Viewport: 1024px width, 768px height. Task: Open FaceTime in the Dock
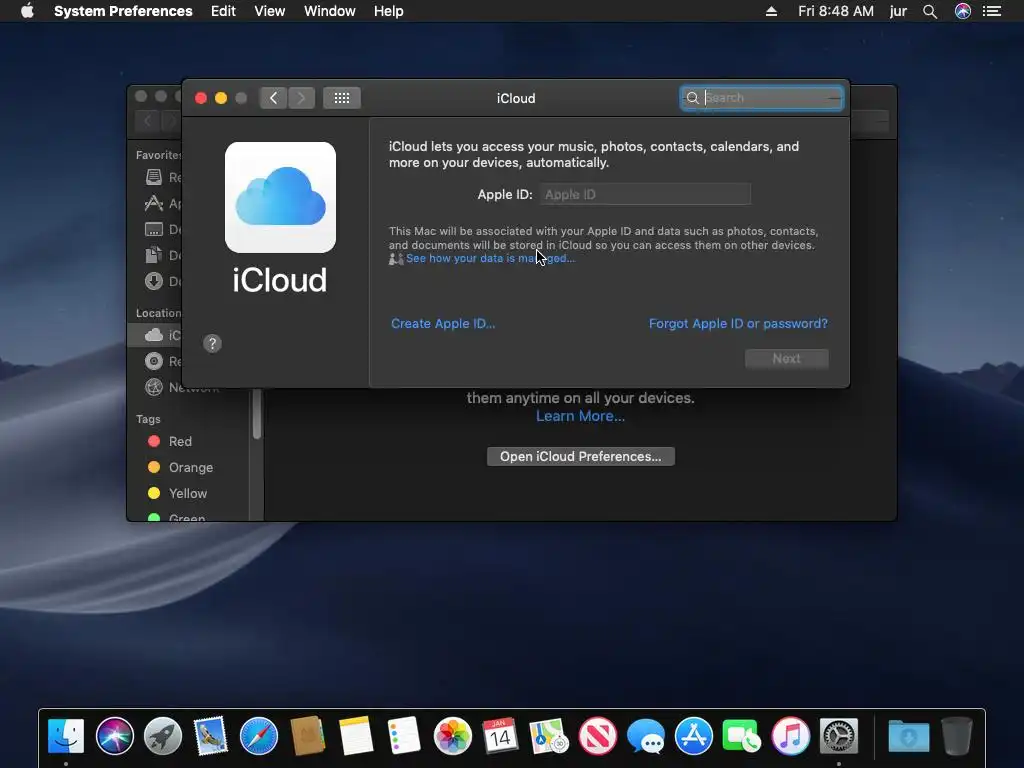coord(742,736)
